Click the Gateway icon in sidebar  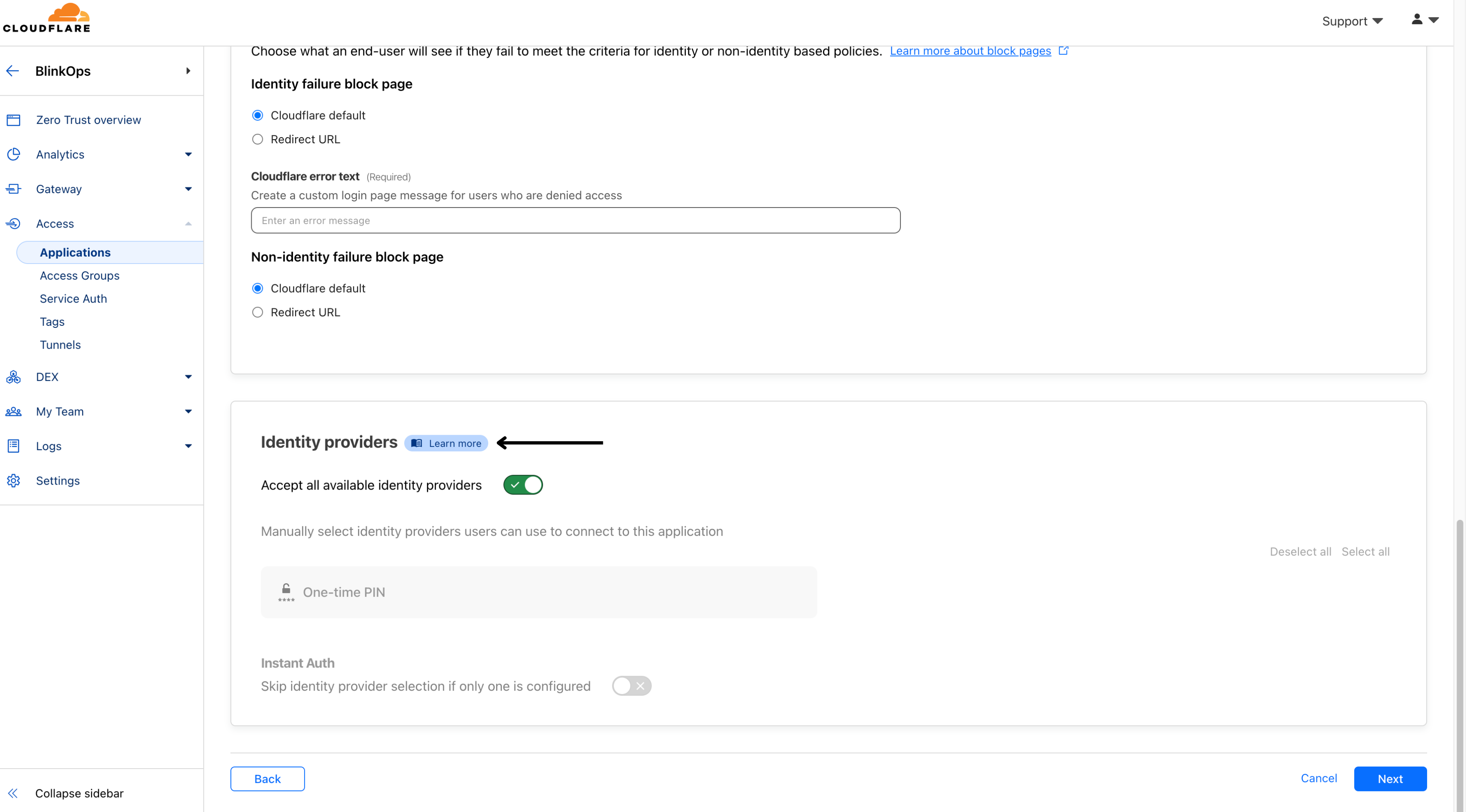pos(14,189)
